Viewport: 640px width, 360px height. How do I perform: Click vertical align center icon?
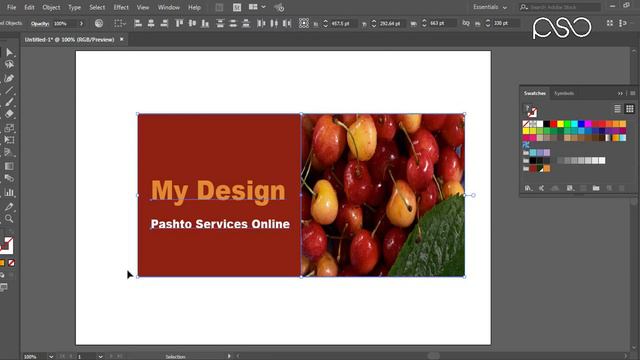coord(192,23)
